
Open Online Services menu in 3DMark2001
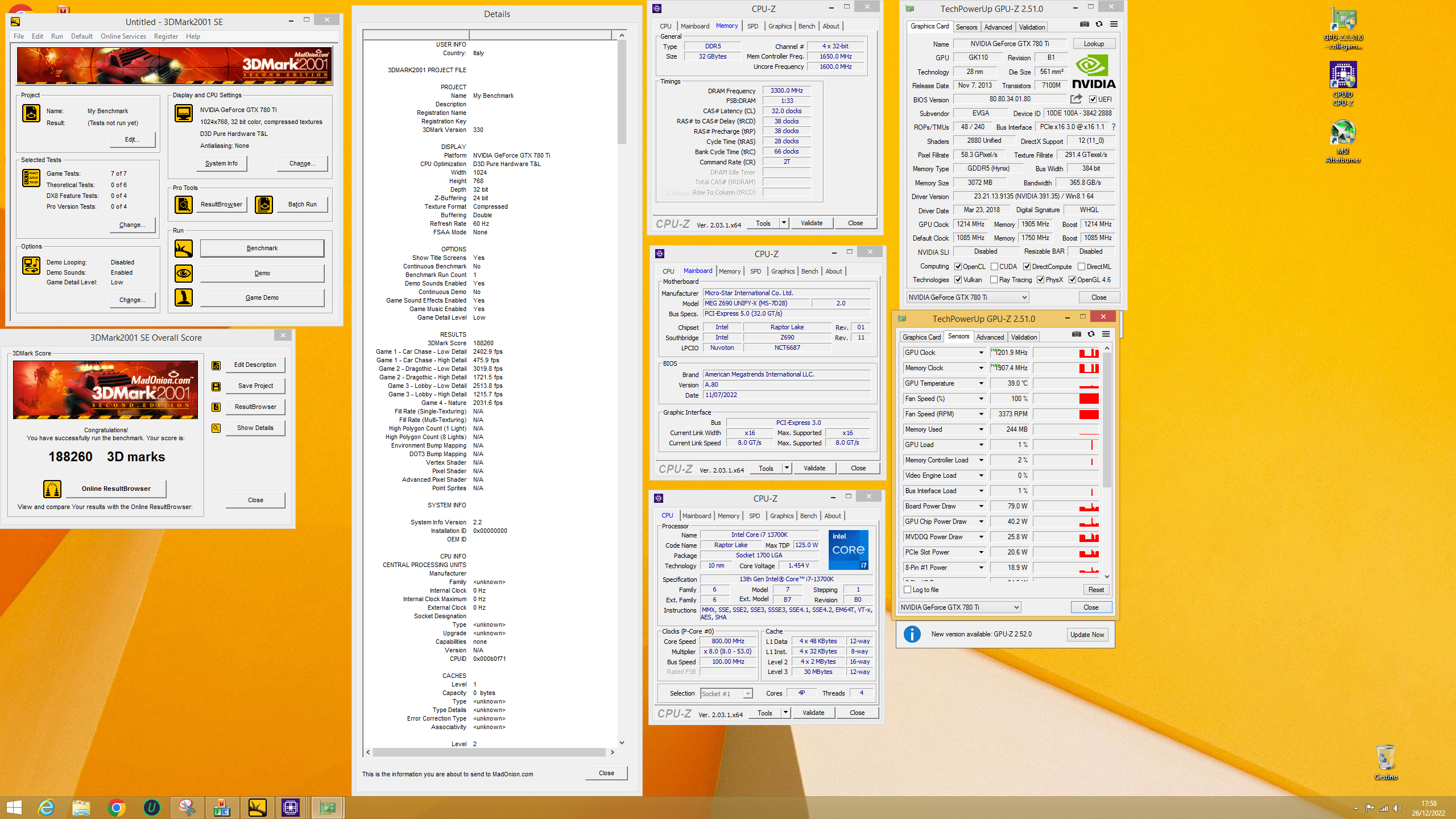click(x=123, y=36)
